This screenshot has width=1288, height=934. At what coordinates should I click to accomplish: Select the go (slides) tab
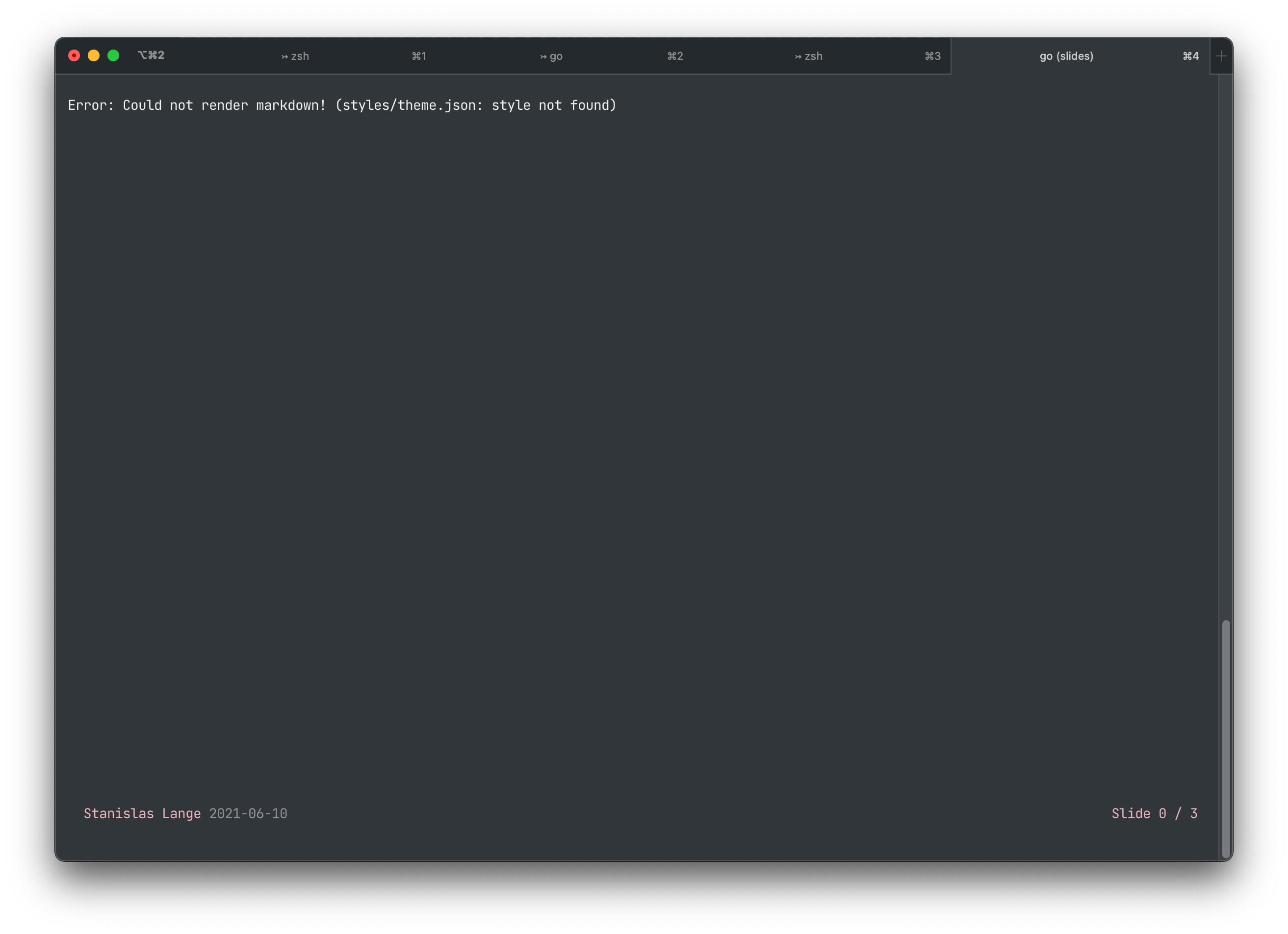click(1080, 55)
